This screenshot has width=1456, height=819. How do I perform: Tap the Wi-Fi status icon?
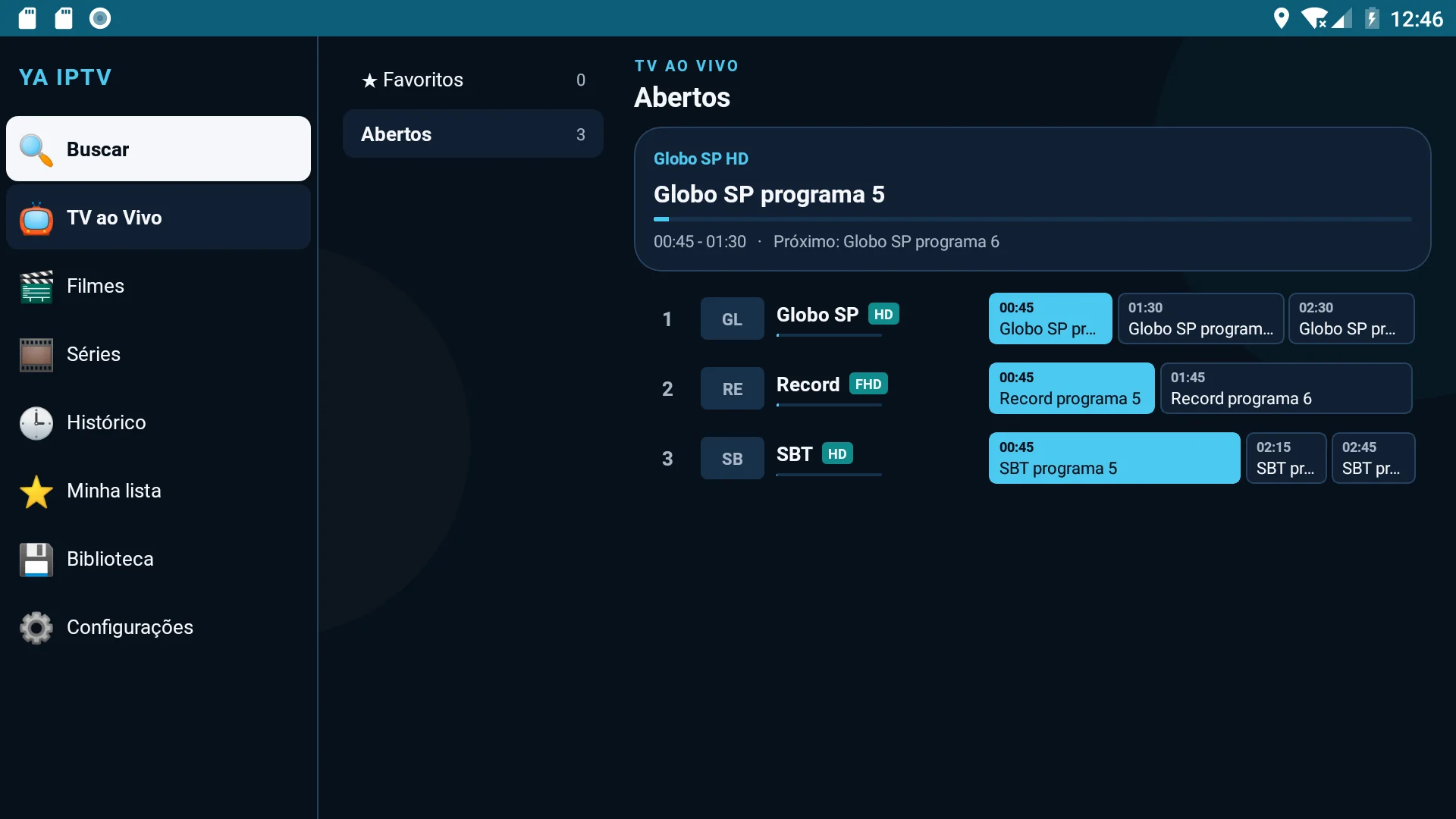pyautogui.click(x=1315, y=18)
